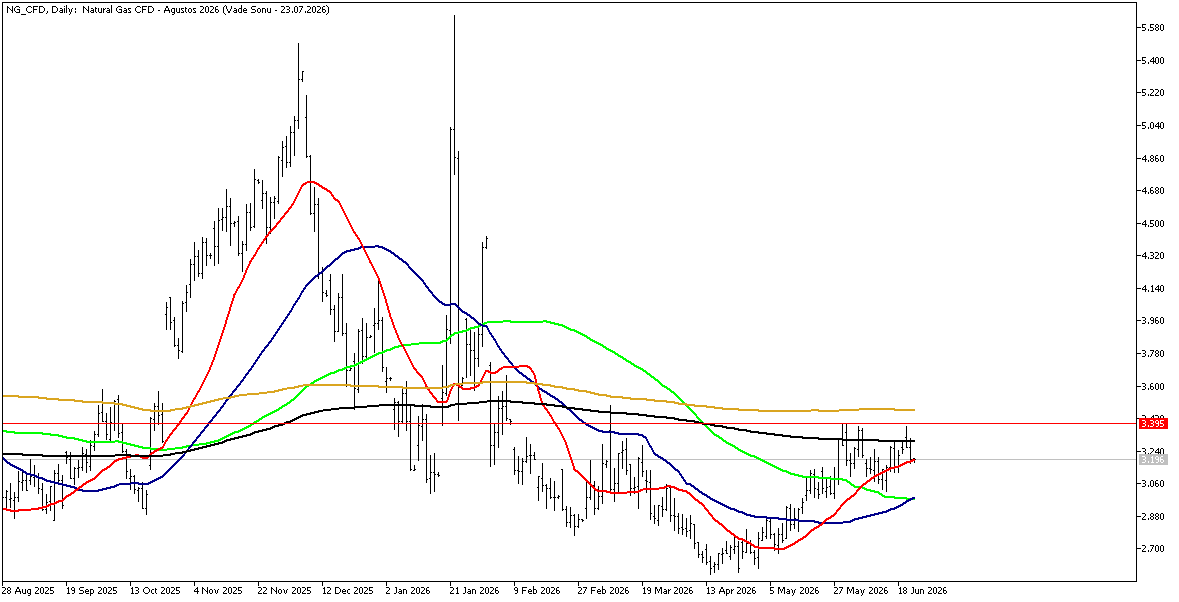Pick the 4.680 price axis label

point(1153,191)
